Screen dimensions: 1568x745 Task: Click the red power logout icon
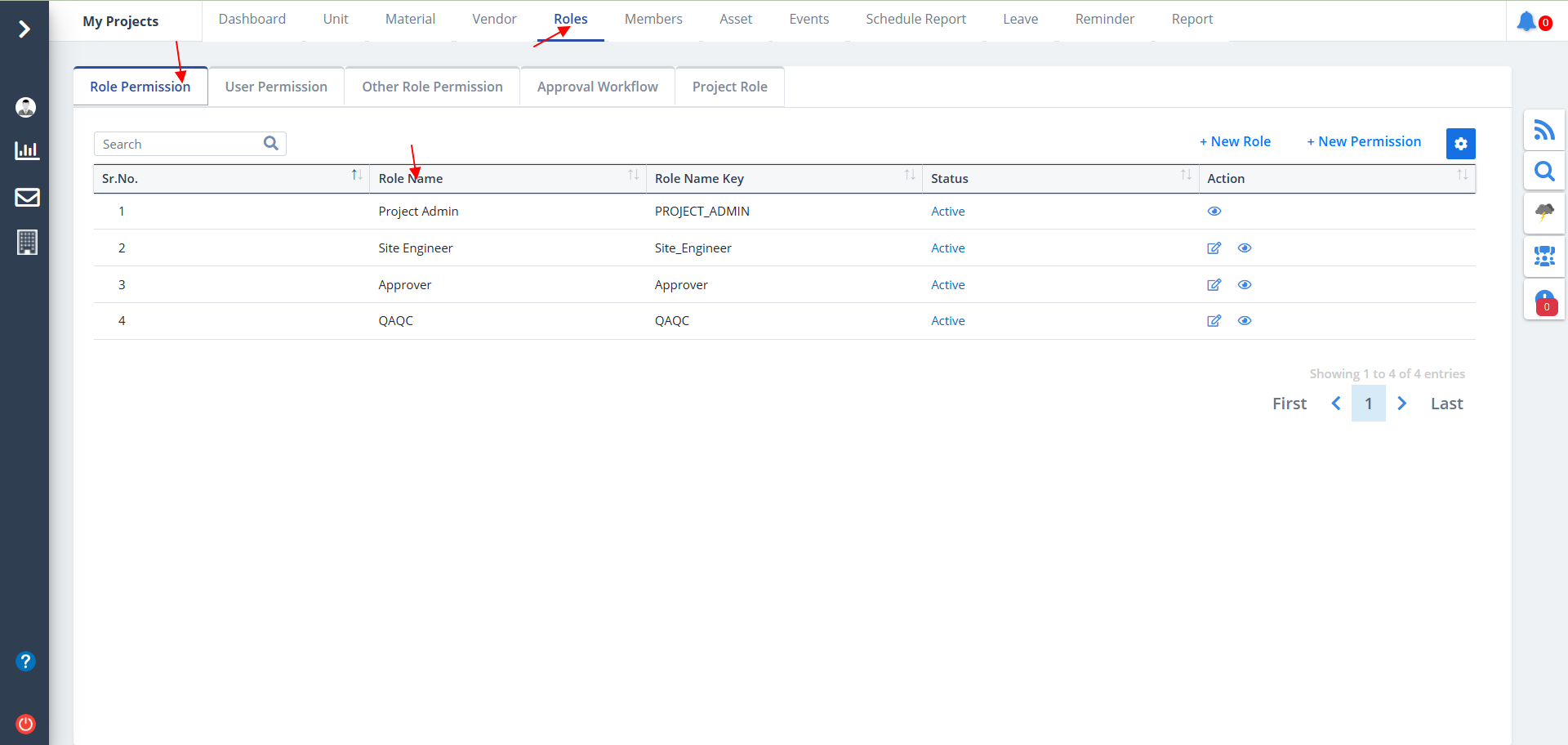[26, 724]
